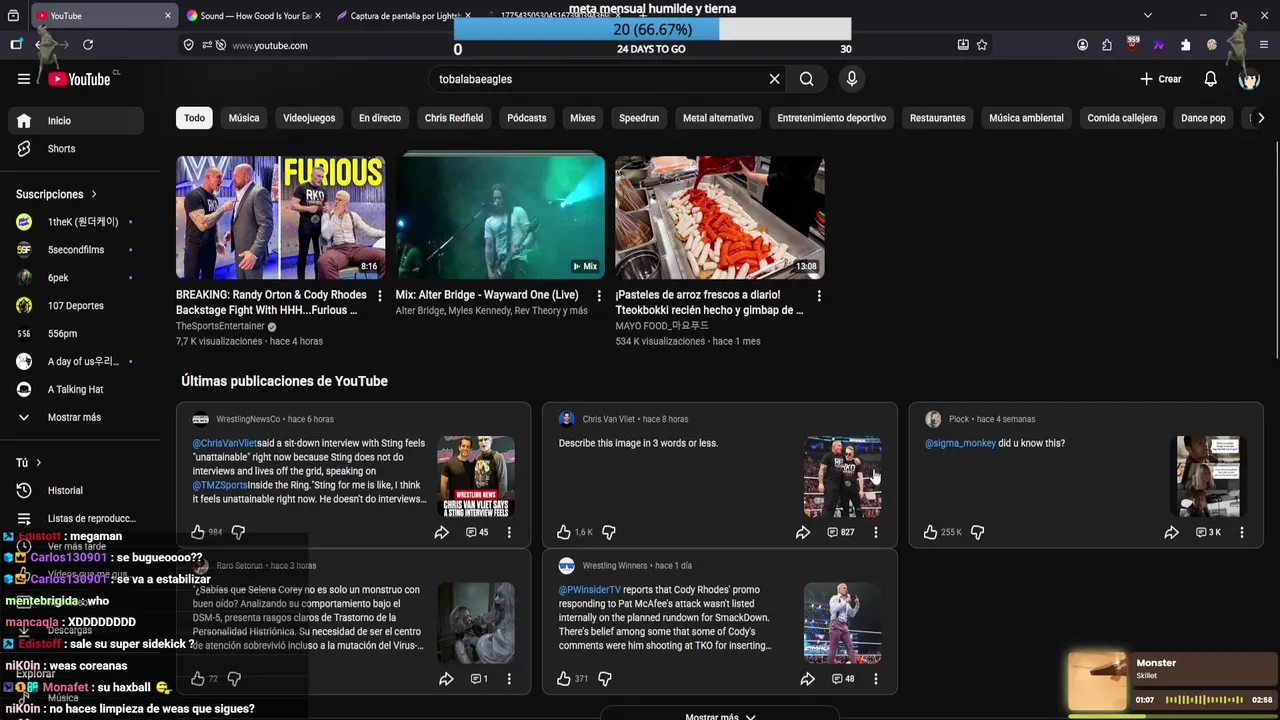The image size is (1280, 720).
Task: Select the Speedrun filter chip
Action: 639,118
